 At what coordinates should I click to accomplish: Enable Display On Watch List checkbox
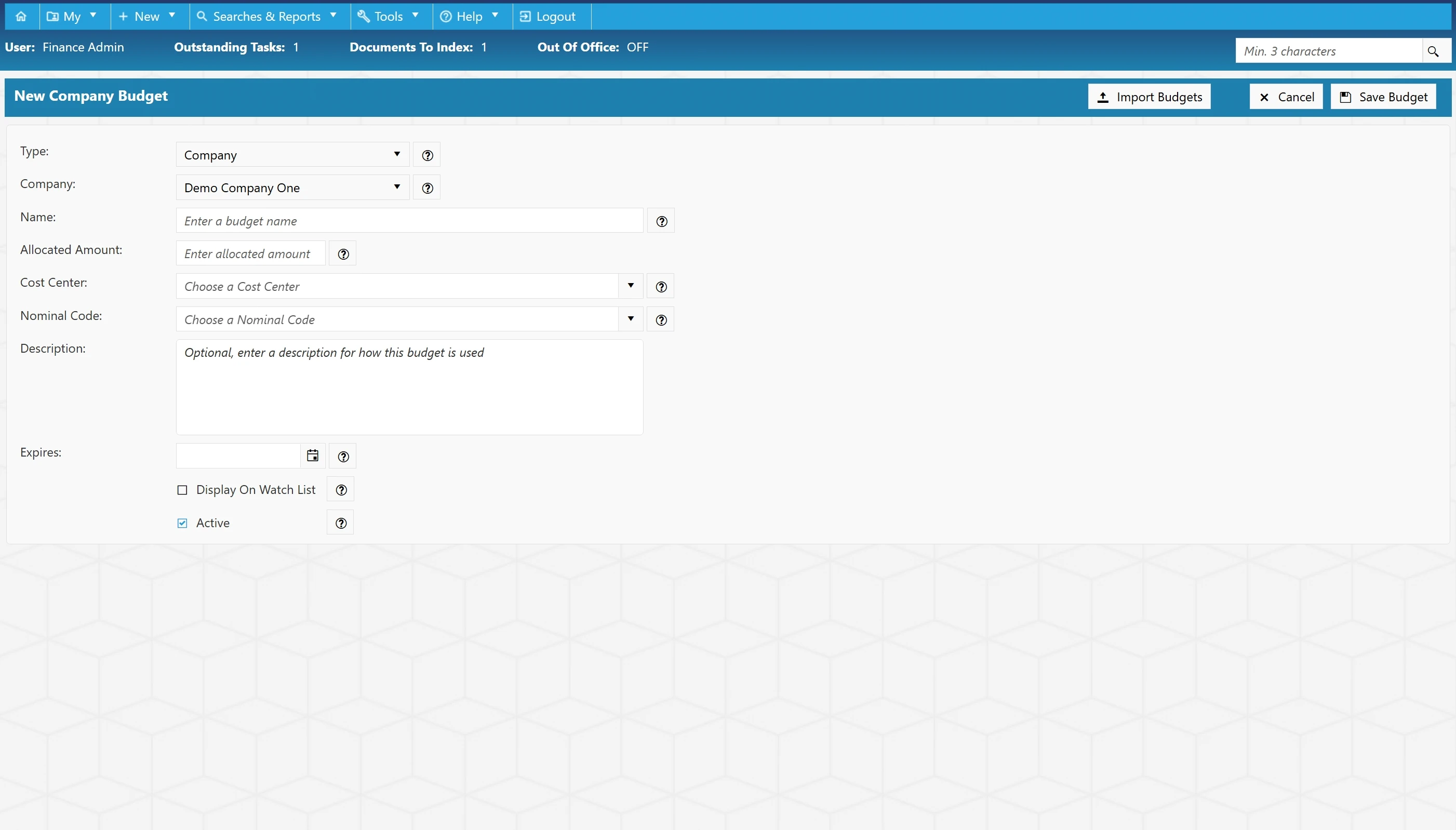182,490
